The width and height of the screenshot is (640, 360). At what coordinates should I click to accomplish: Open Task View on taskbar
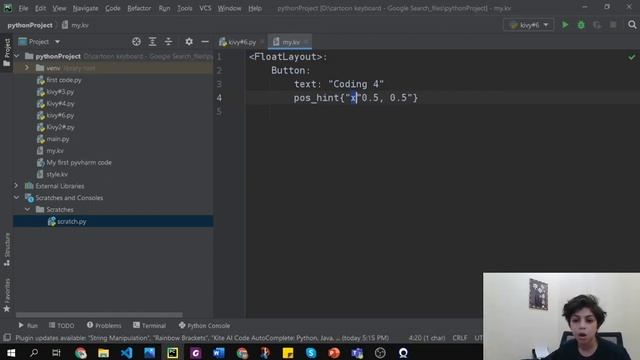coord(56,353)
